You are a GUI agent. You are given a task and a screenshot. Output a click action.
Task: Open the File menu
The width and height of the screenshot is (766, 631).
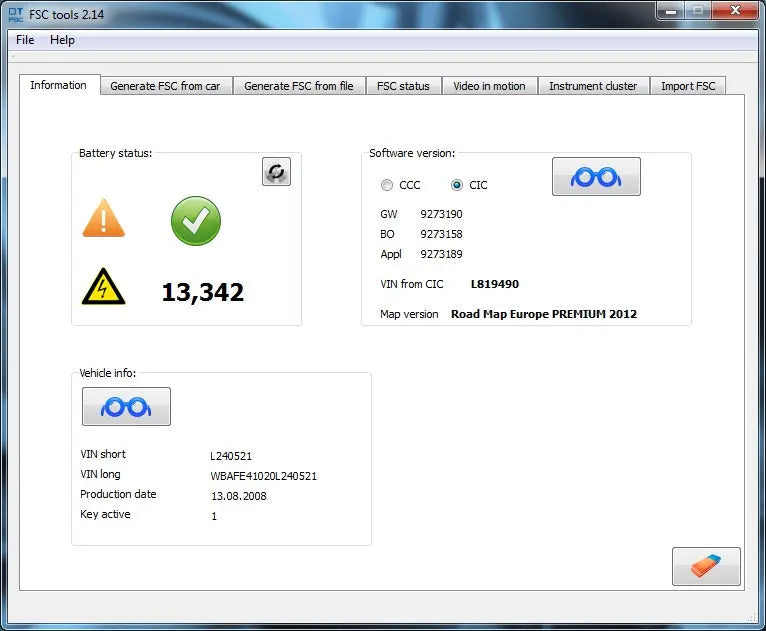coord(25,40)
